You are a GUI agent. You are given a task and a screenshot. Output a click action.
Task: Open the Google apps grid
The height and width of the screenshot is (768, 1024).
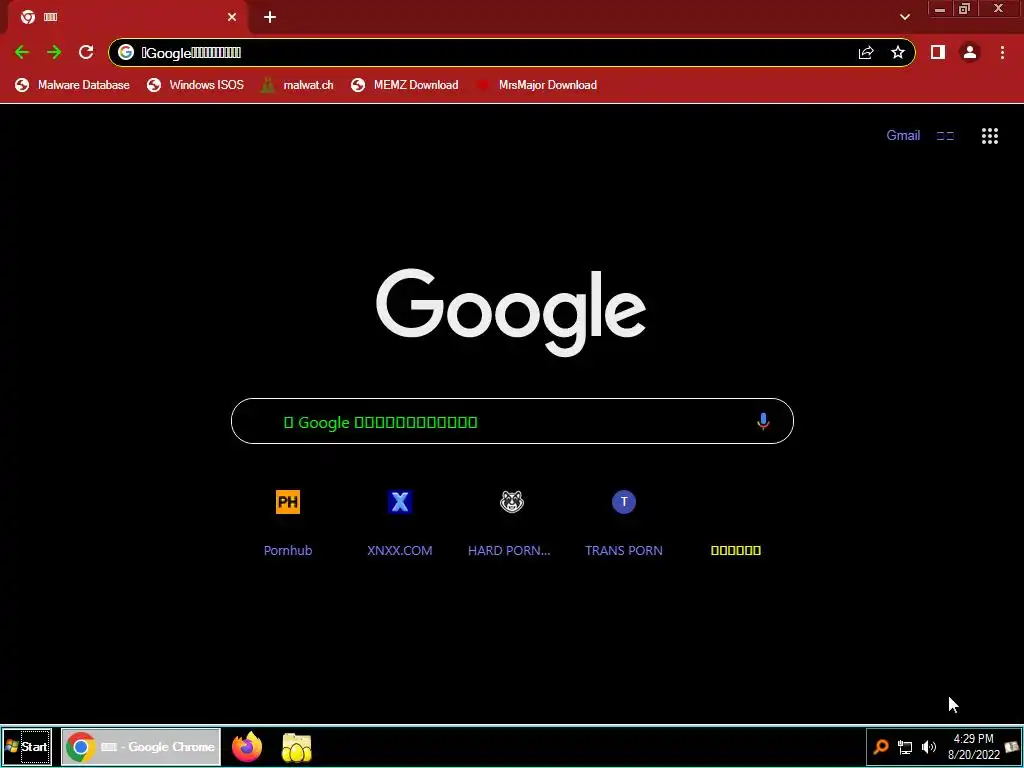point(989,136)
